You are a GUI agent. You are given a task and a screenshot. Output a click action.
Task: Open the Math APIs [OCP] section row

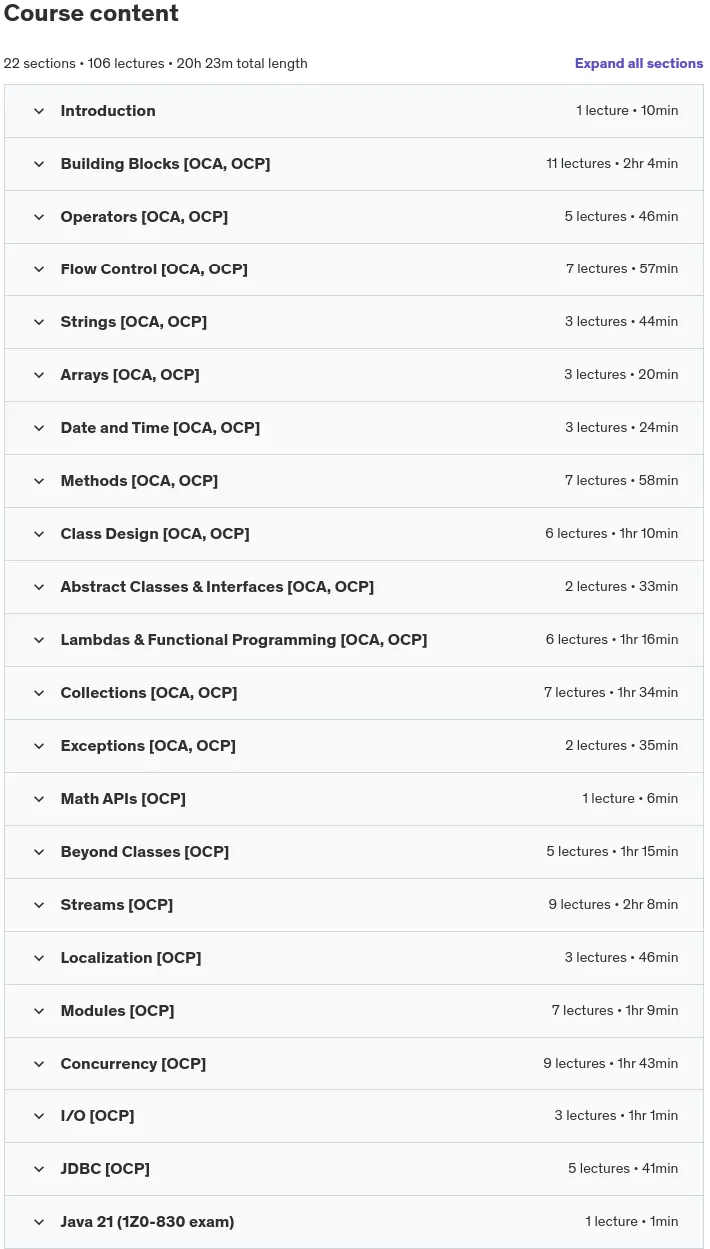pyautogui.click(x=354, y=799)
